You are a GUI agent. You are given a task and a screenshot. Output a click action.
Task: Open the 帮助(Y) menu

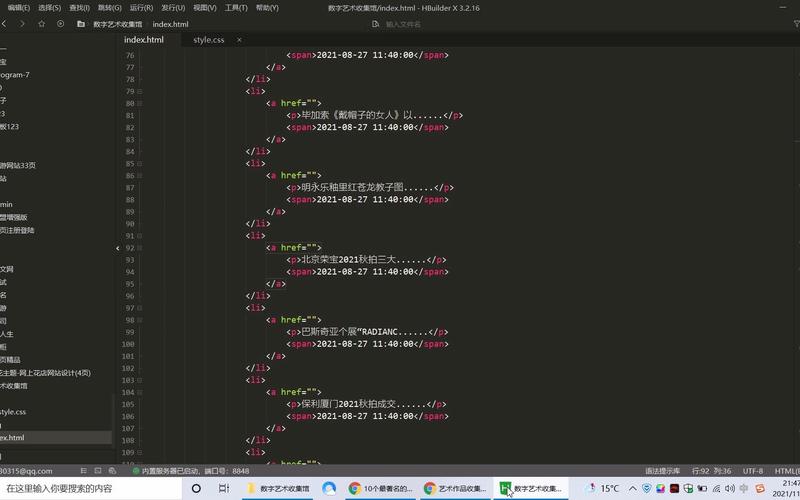tap(267, 8)
